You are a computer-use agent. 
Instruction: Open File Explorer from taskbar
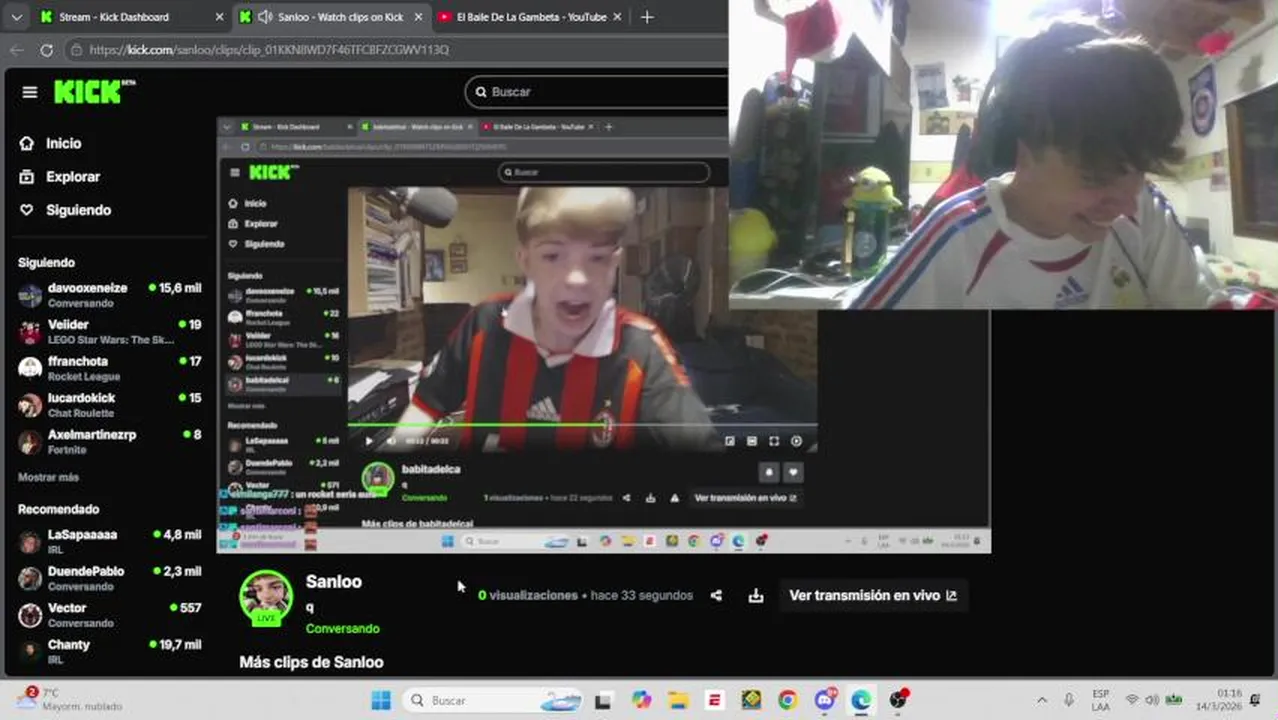click(x=678, y=700)
